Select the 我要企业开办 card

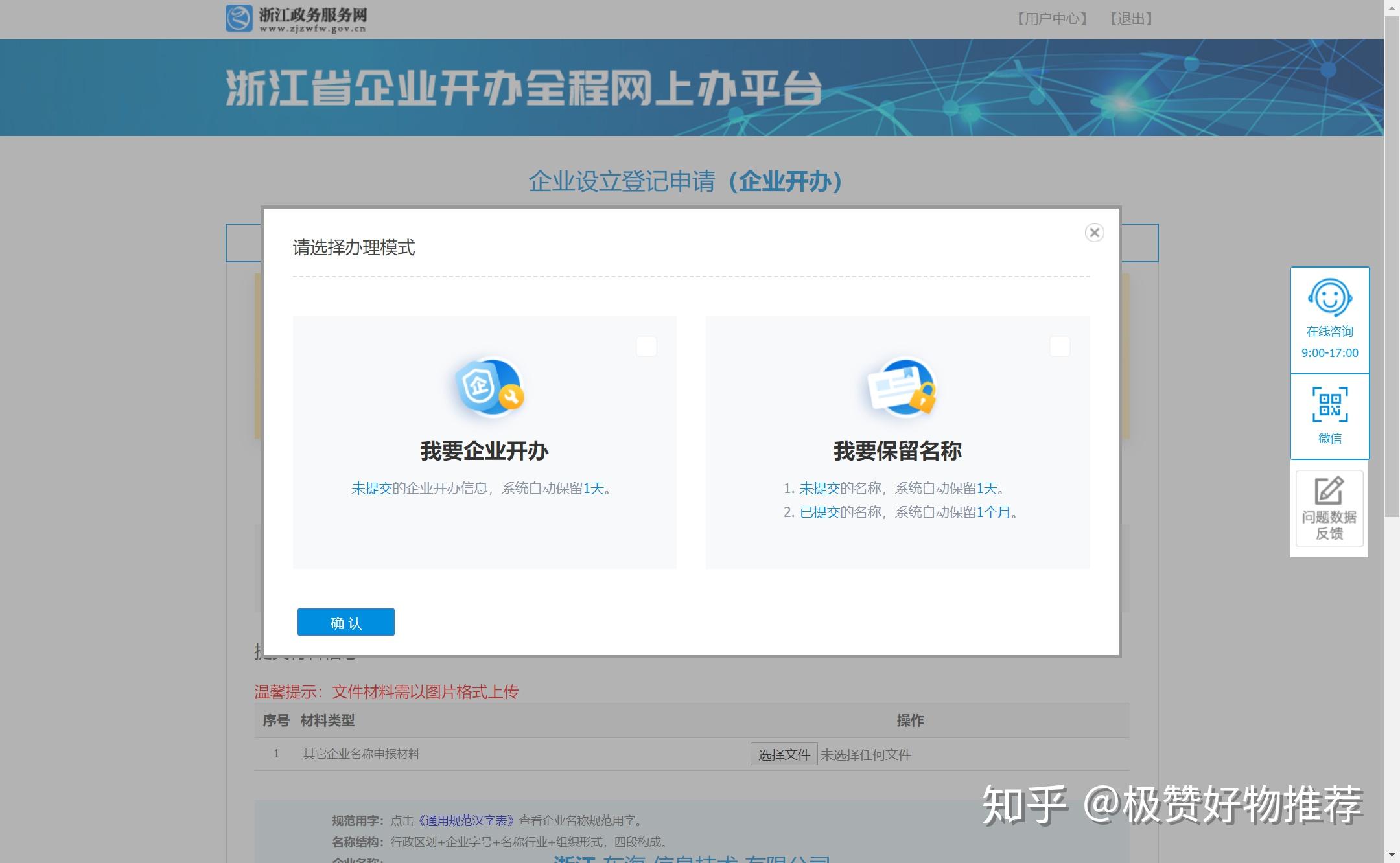484,448
